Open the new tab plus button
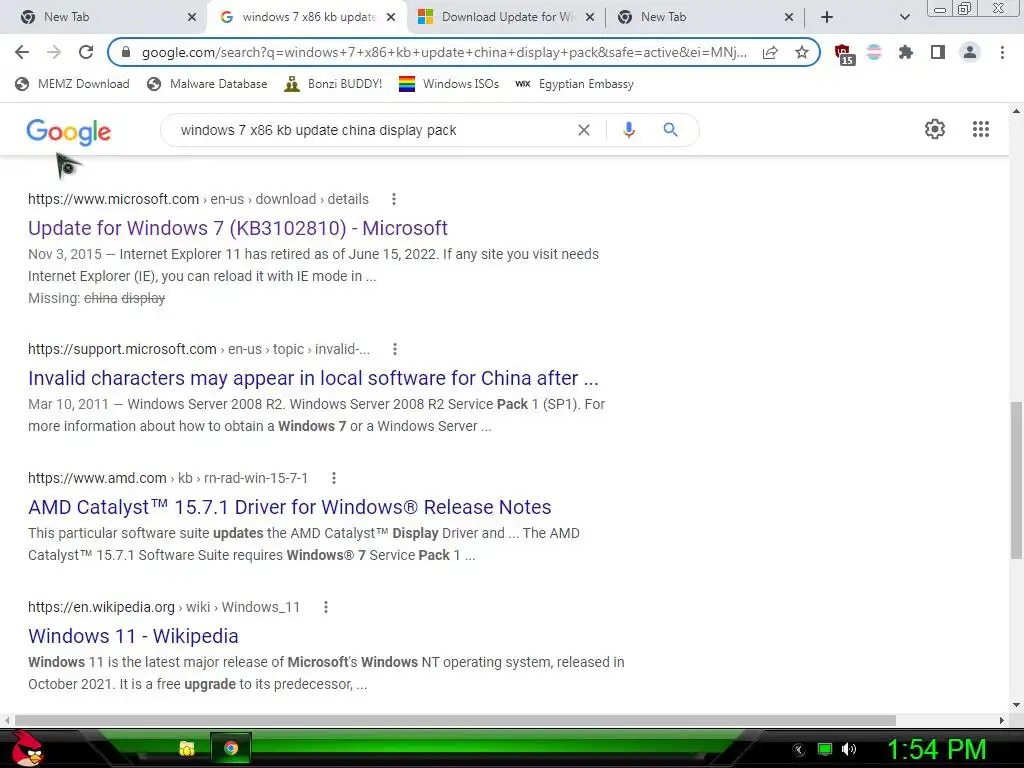1024x768 pixels. tap(827, 18)
